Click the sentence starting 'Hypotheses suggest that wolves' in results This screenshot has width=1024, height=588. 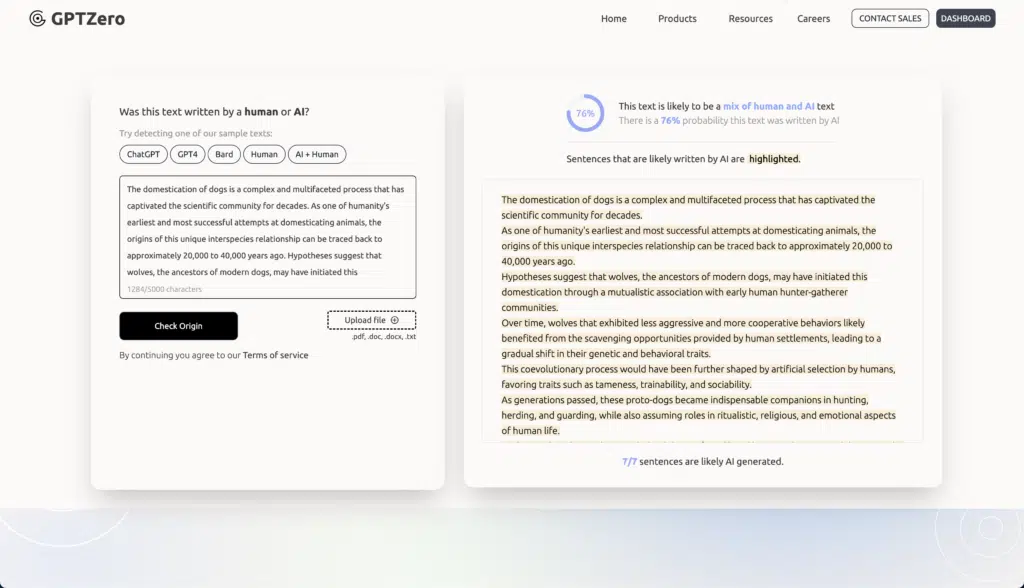[x=684, y=292]
